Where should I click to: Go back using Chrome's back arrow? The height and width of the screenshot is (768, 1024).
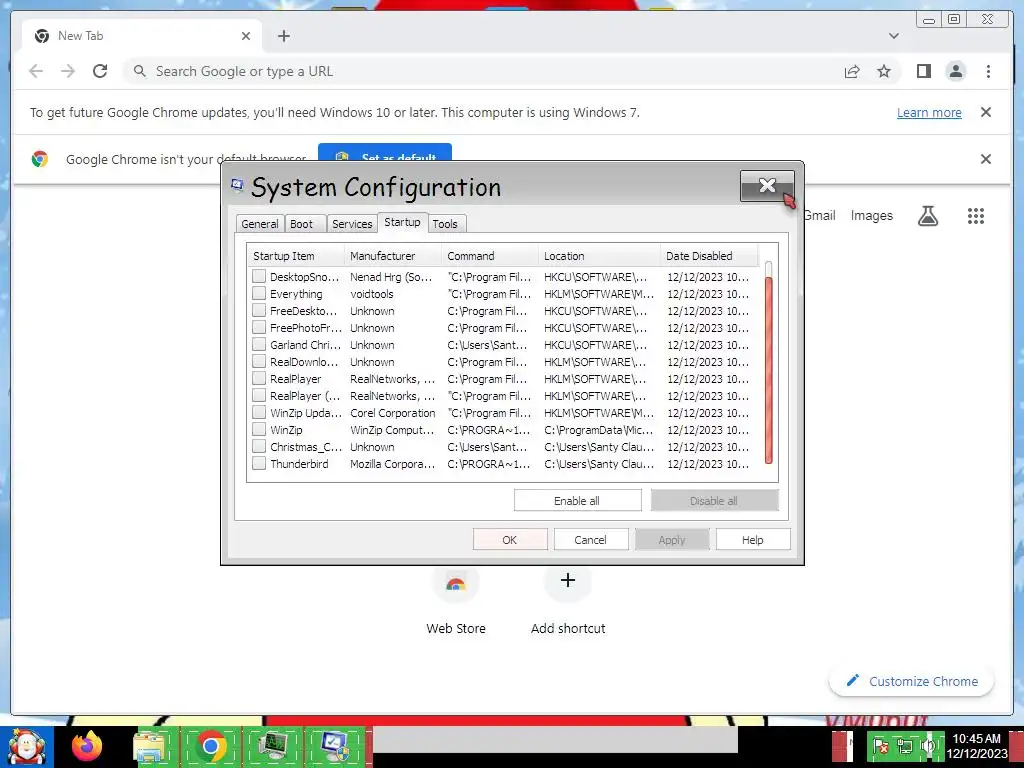coord(36,71)
